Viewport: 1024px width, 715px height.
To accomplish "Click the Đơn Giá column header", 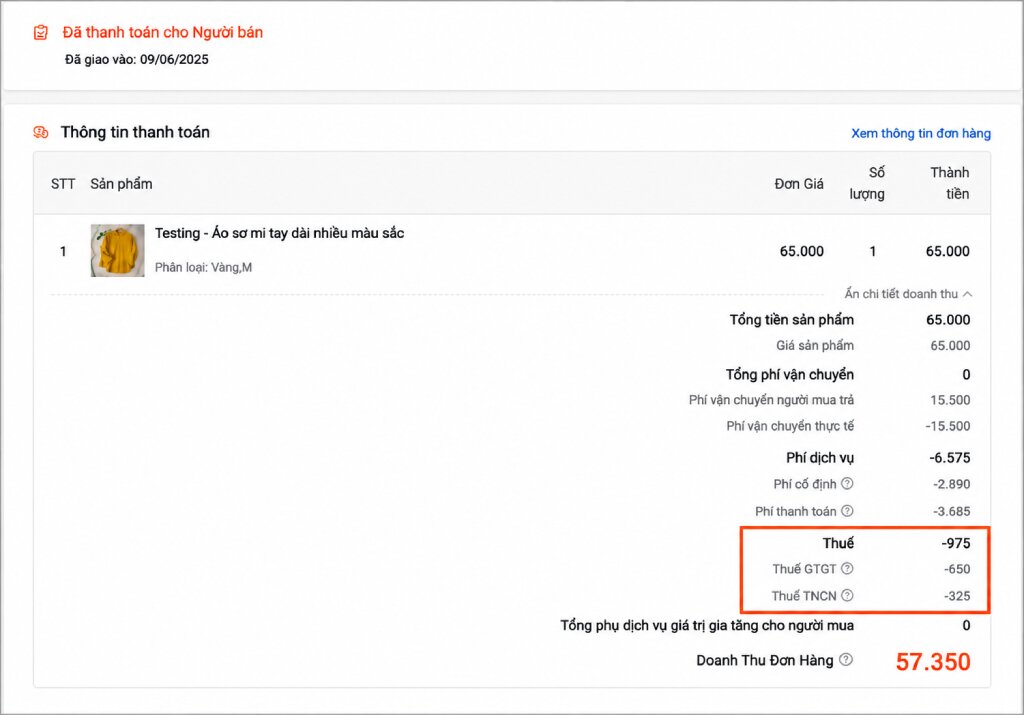I will pyautogui.click(x=799, y=184).
